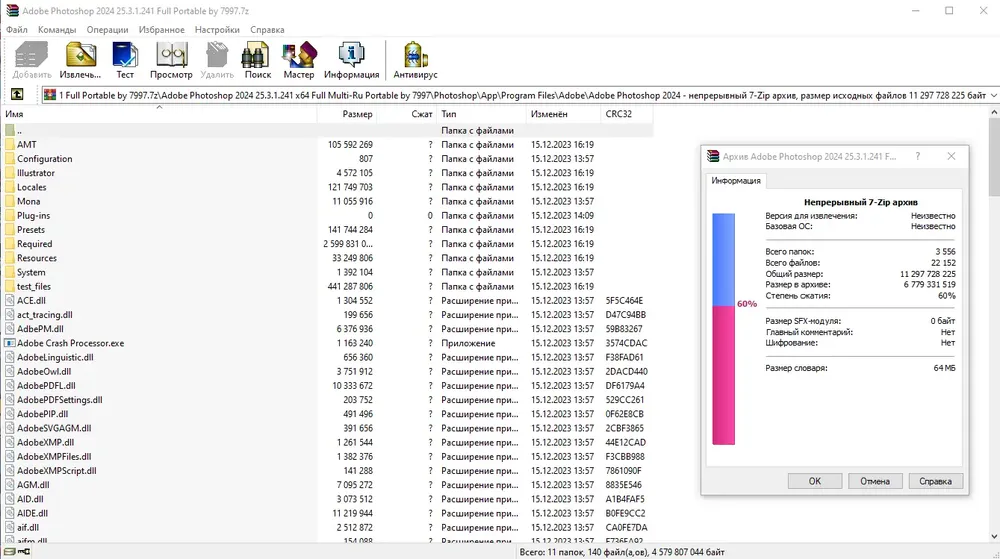Click OK in the archive dialog
Image resolution: width=1000 pixels, height=559 pixels.
[814, 481]
